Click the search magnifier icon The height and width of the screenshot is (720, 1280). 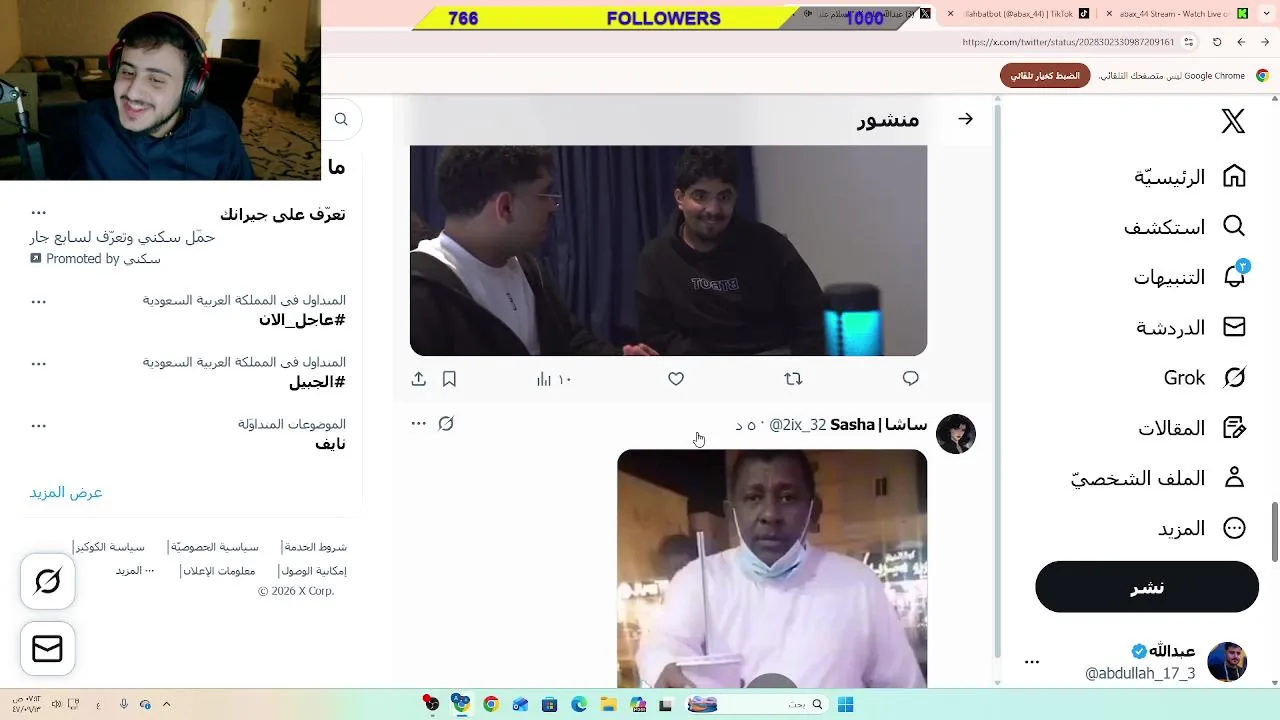(341, 119)
